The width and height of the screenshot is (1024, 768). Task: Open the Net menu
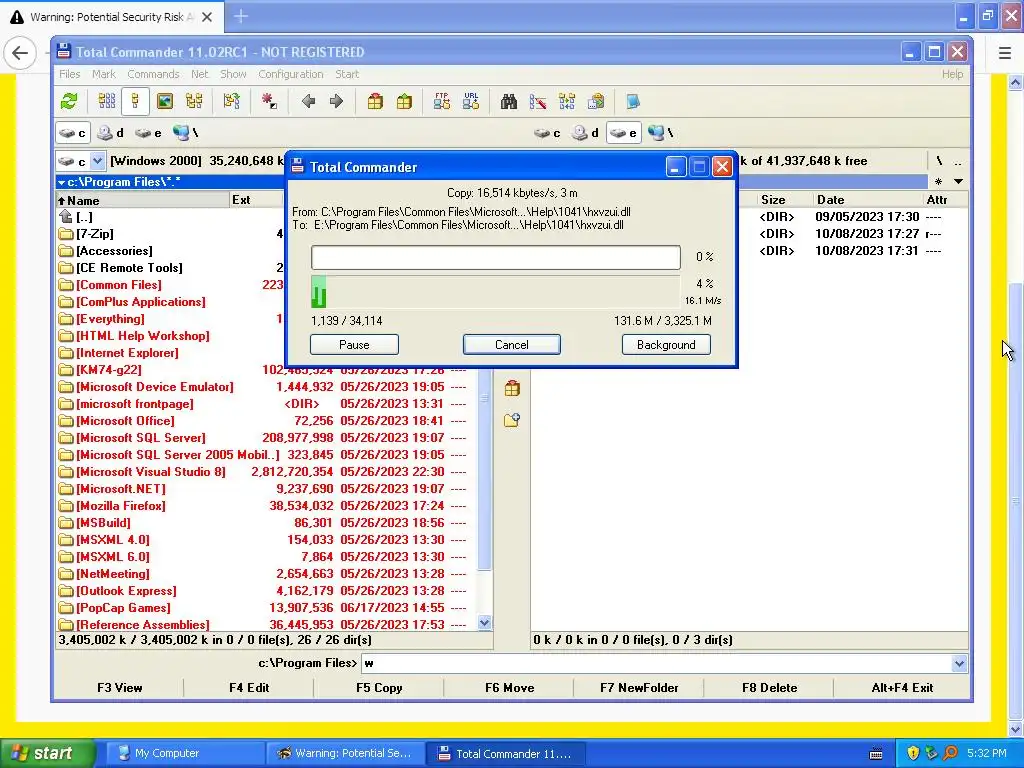tap(199, 74)
